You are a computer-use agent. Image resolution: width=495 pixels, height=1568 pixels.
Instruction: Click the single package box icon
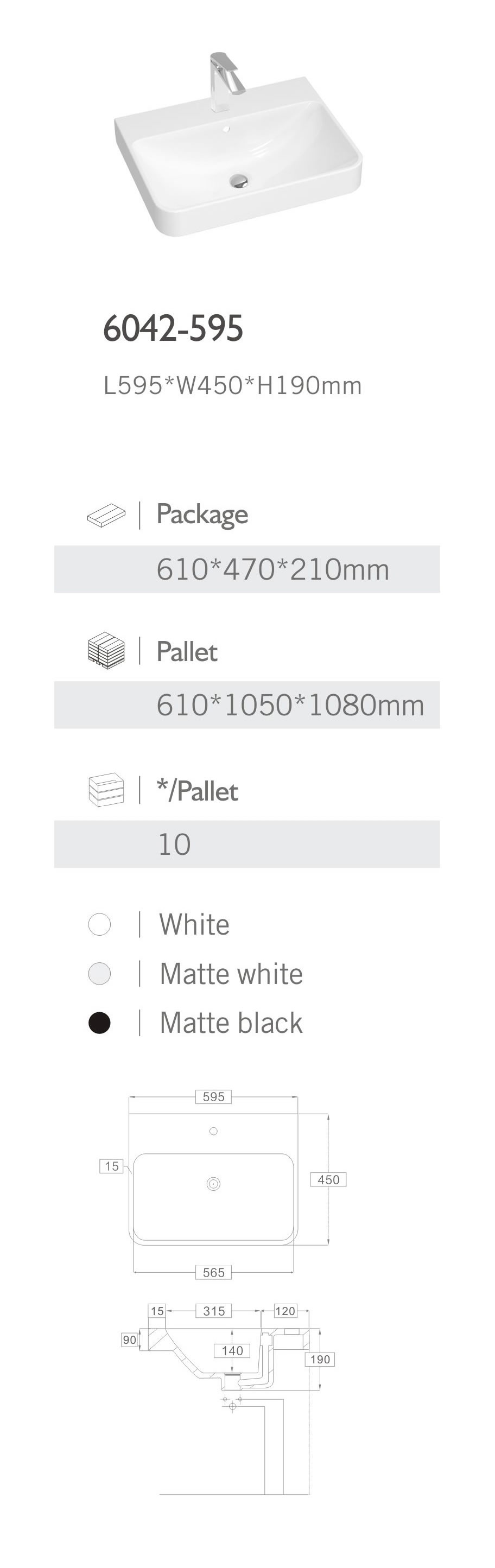[x=106, y=515]
